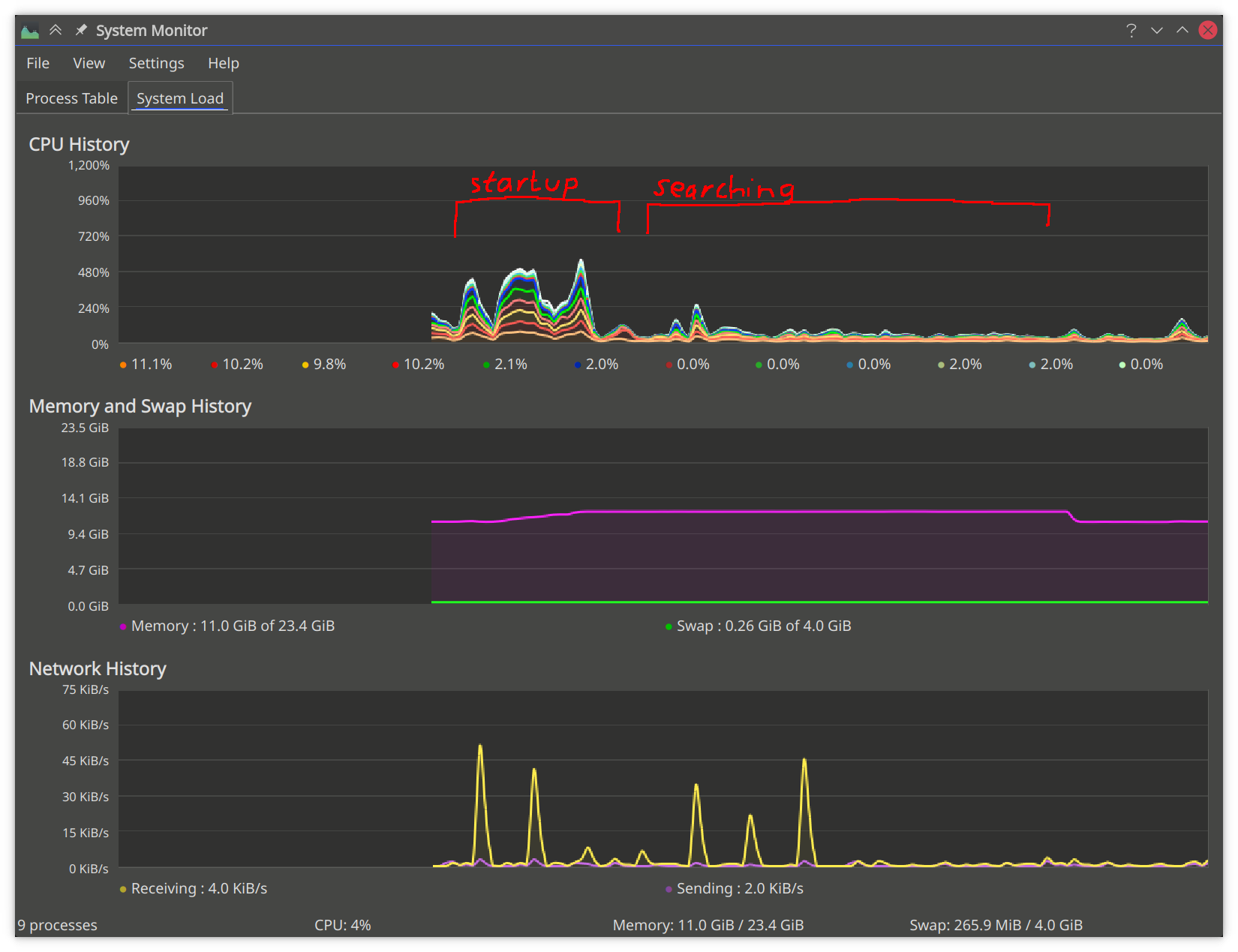Click the red 10.2% CPU legend dot
The image size is (1238, 952).
pyautogui.click(x=213, y=364)
